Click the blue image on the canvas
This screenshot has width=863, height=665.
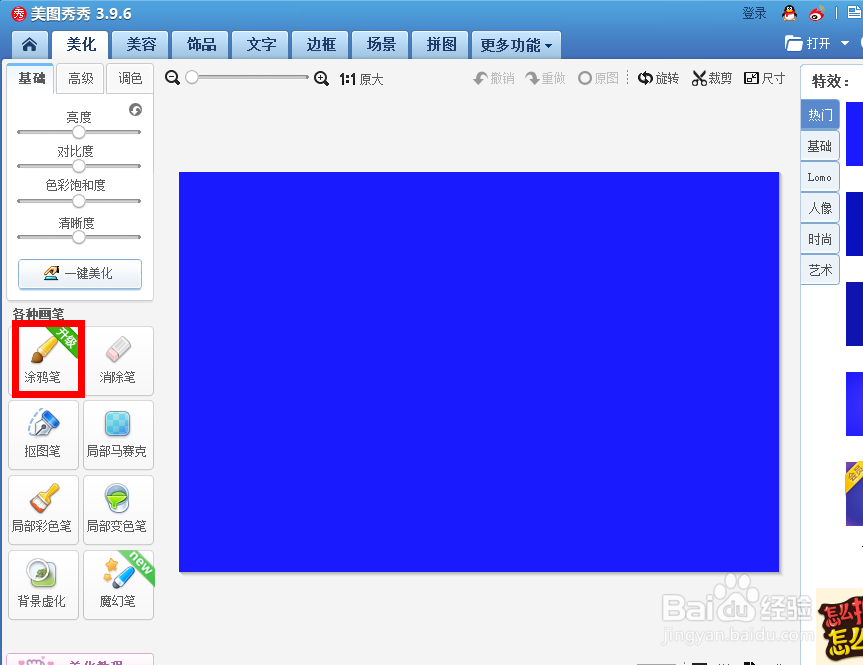coord(479,372)
